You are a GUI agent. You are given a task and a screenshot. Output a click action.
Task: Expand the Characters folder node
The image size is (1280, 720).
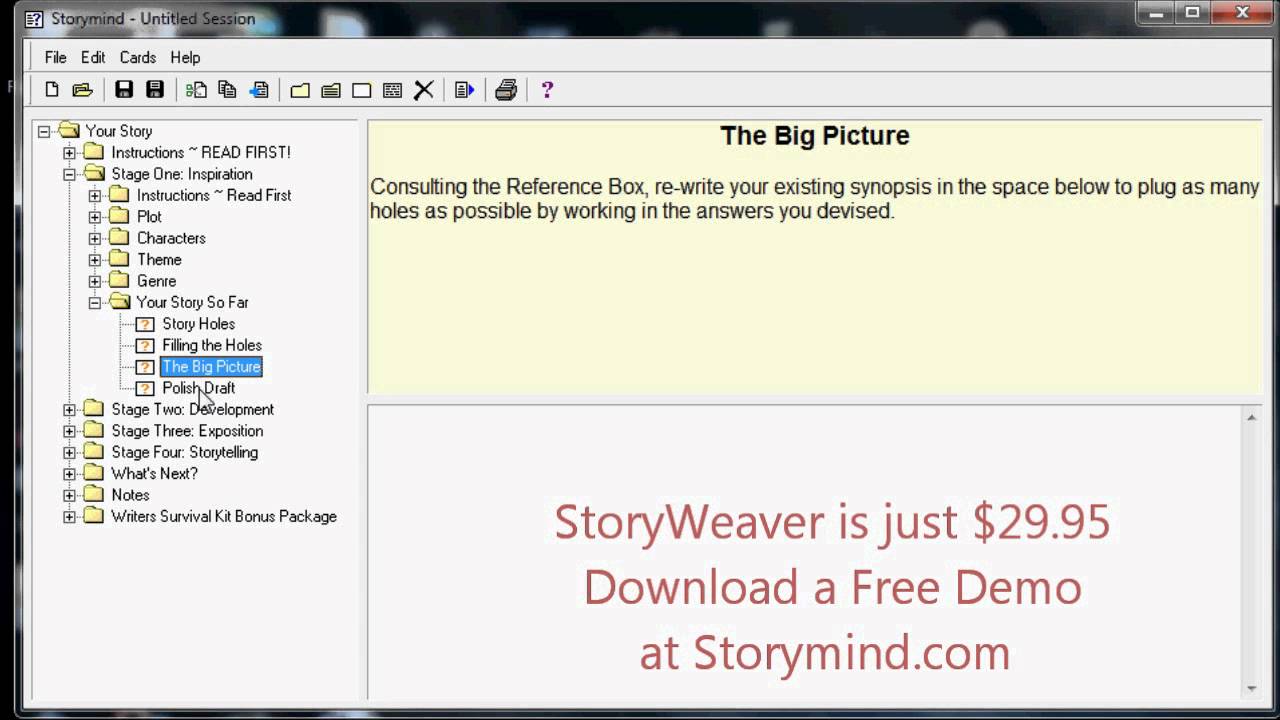[x=95, y=238]
